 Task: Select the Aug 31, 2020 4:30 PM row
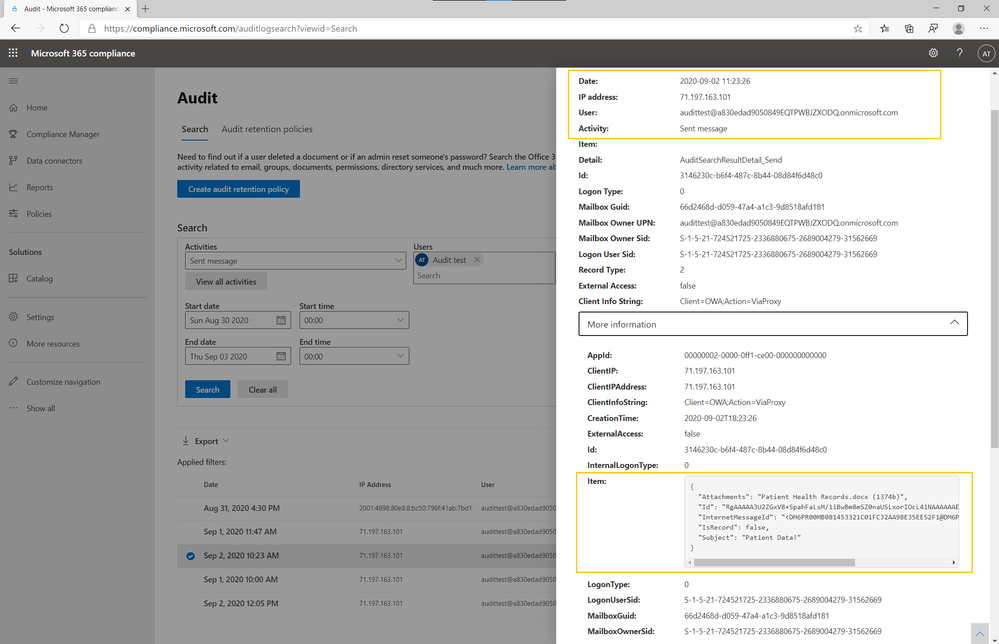(366, 508)
